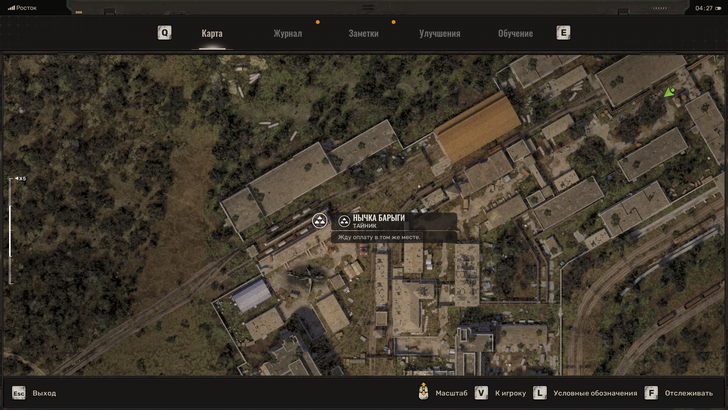Click the L key legend icon
This screenshot has height=410, width=728.
pos(540,393)
